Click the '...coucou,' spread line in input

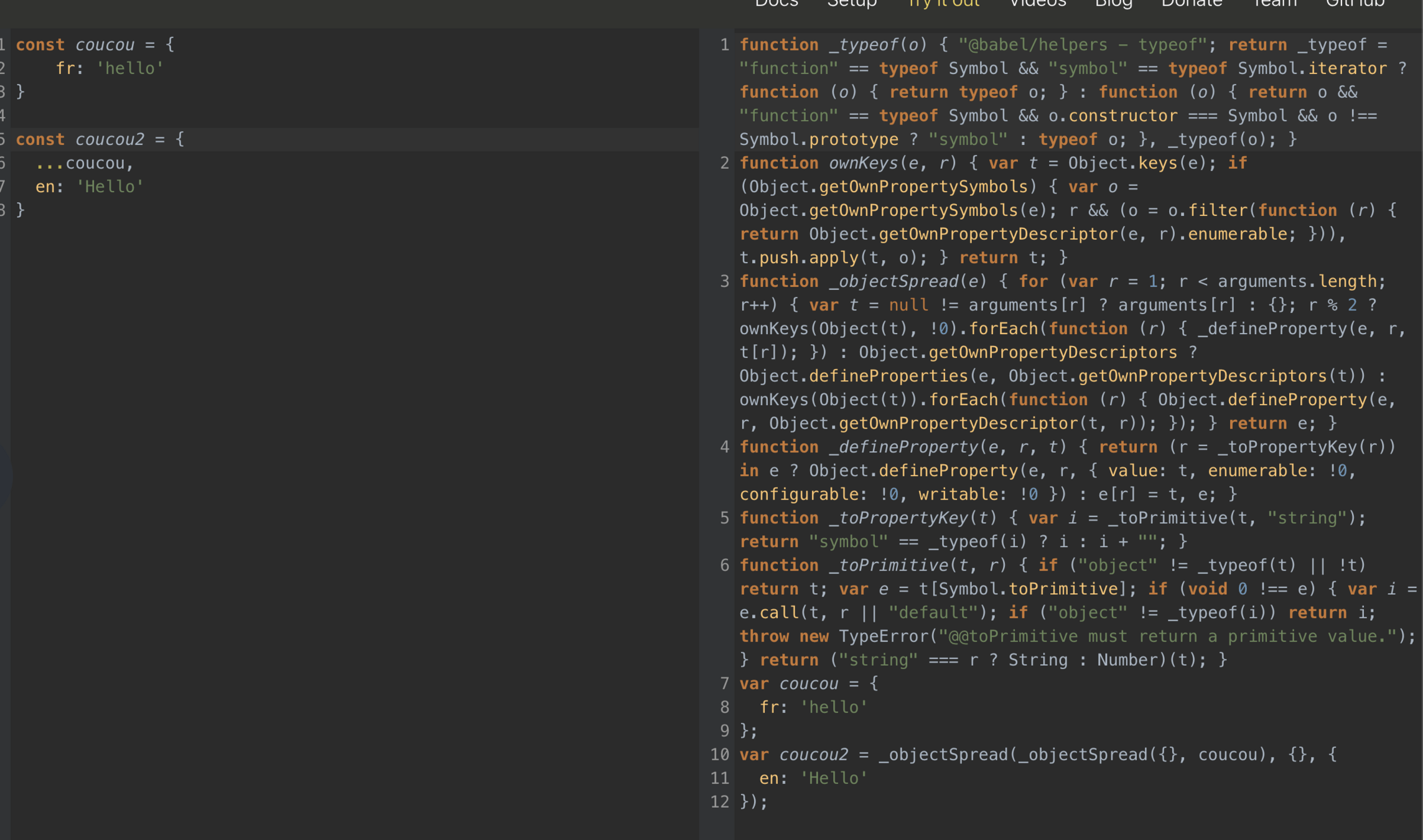85,163
